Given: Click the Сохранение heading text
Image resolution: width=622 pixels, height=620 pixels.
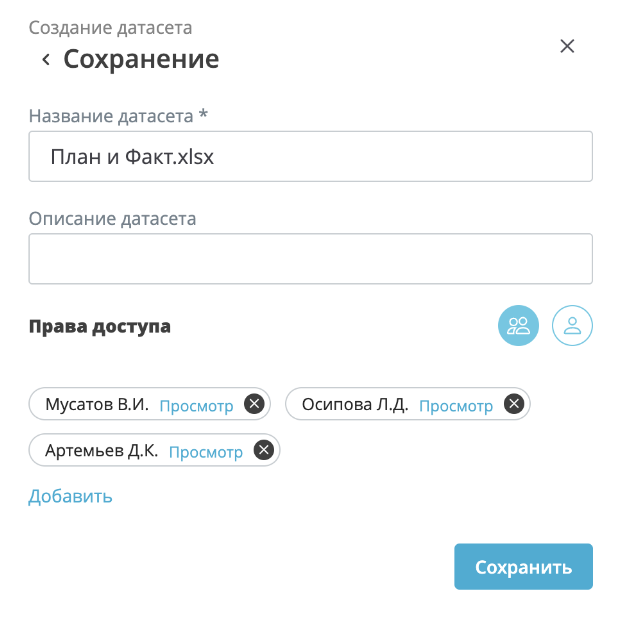Looking at the screenshot, I should pos(141,59).
